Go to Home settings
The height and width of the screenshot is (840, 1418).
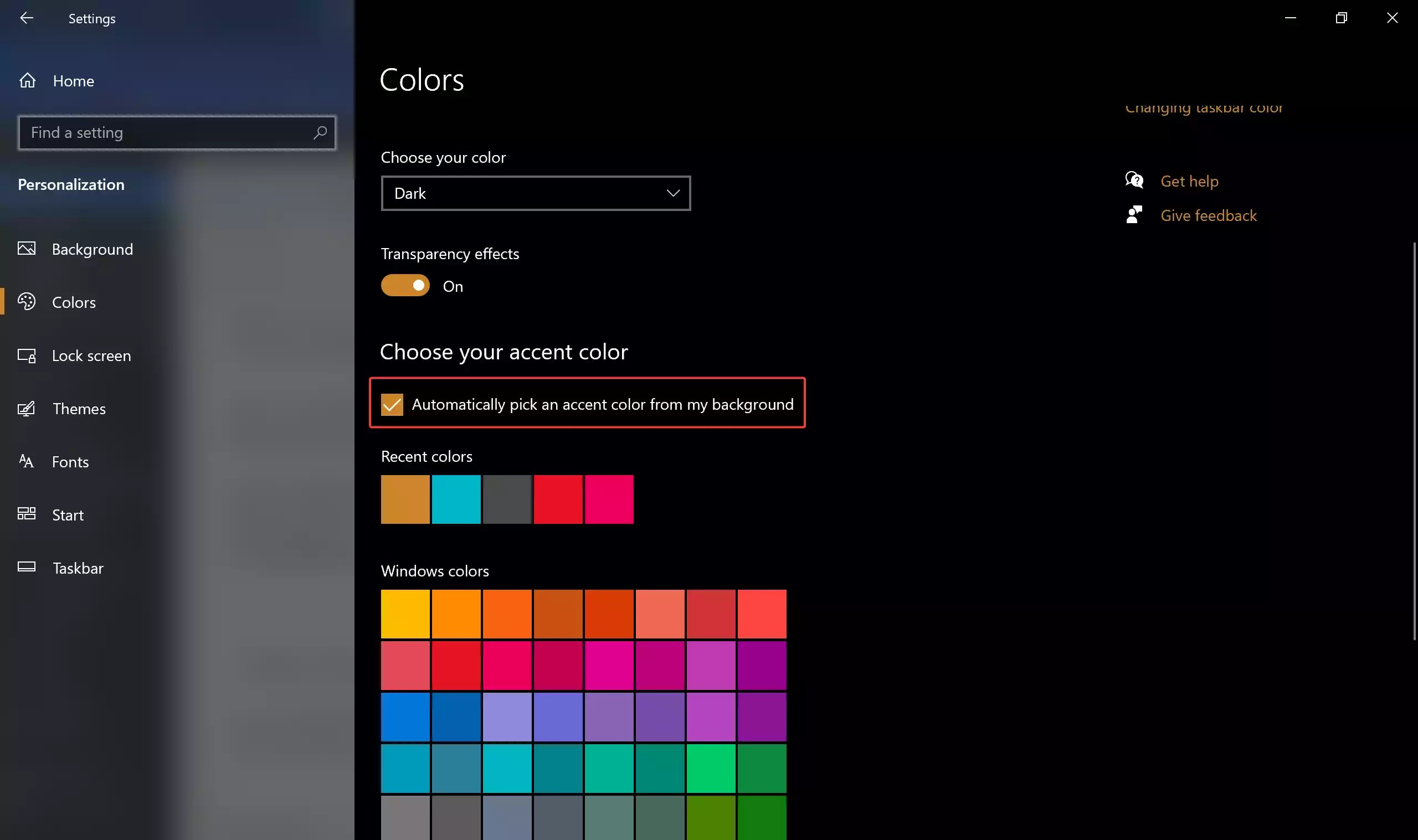(74, 80)
